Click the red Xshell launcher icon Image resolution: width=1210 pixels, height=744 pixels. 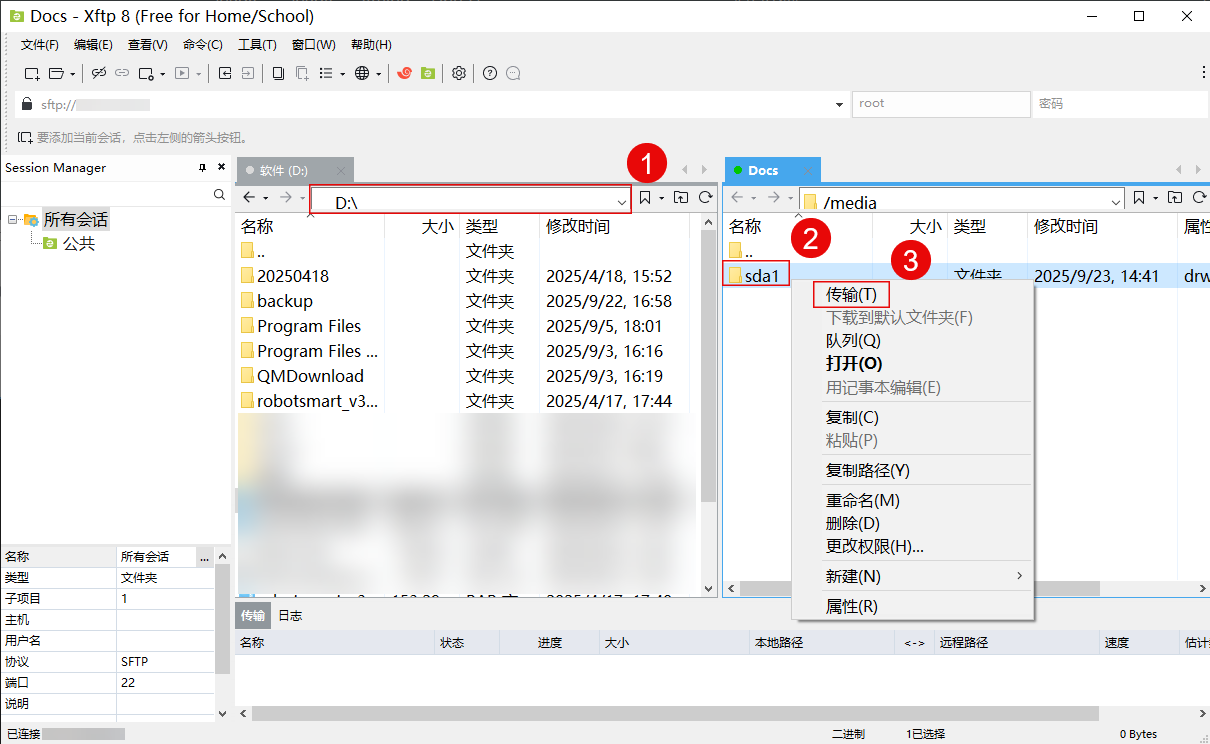(404, 73)
